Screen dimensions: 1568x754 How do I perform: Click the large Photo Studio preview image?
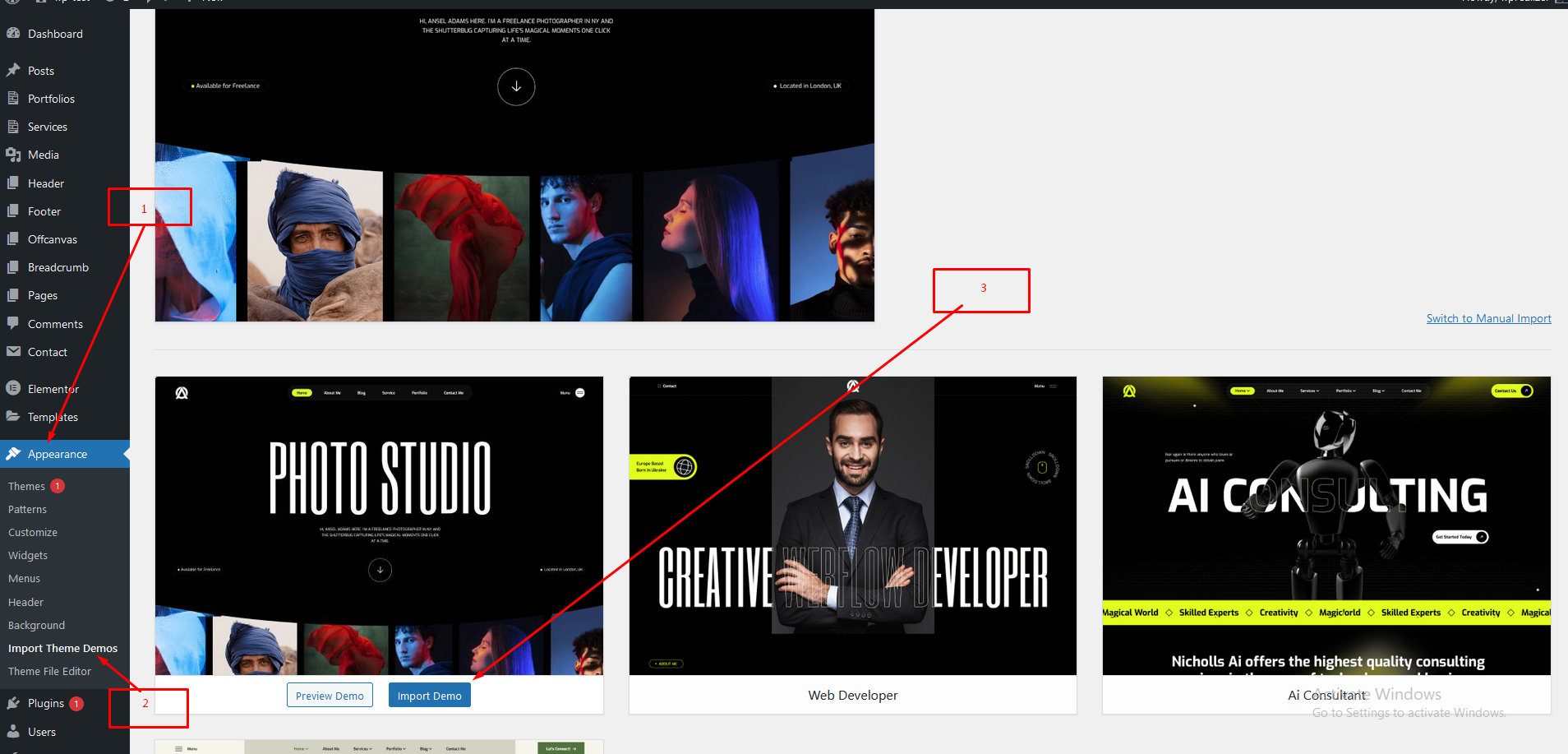click(514, 164)
